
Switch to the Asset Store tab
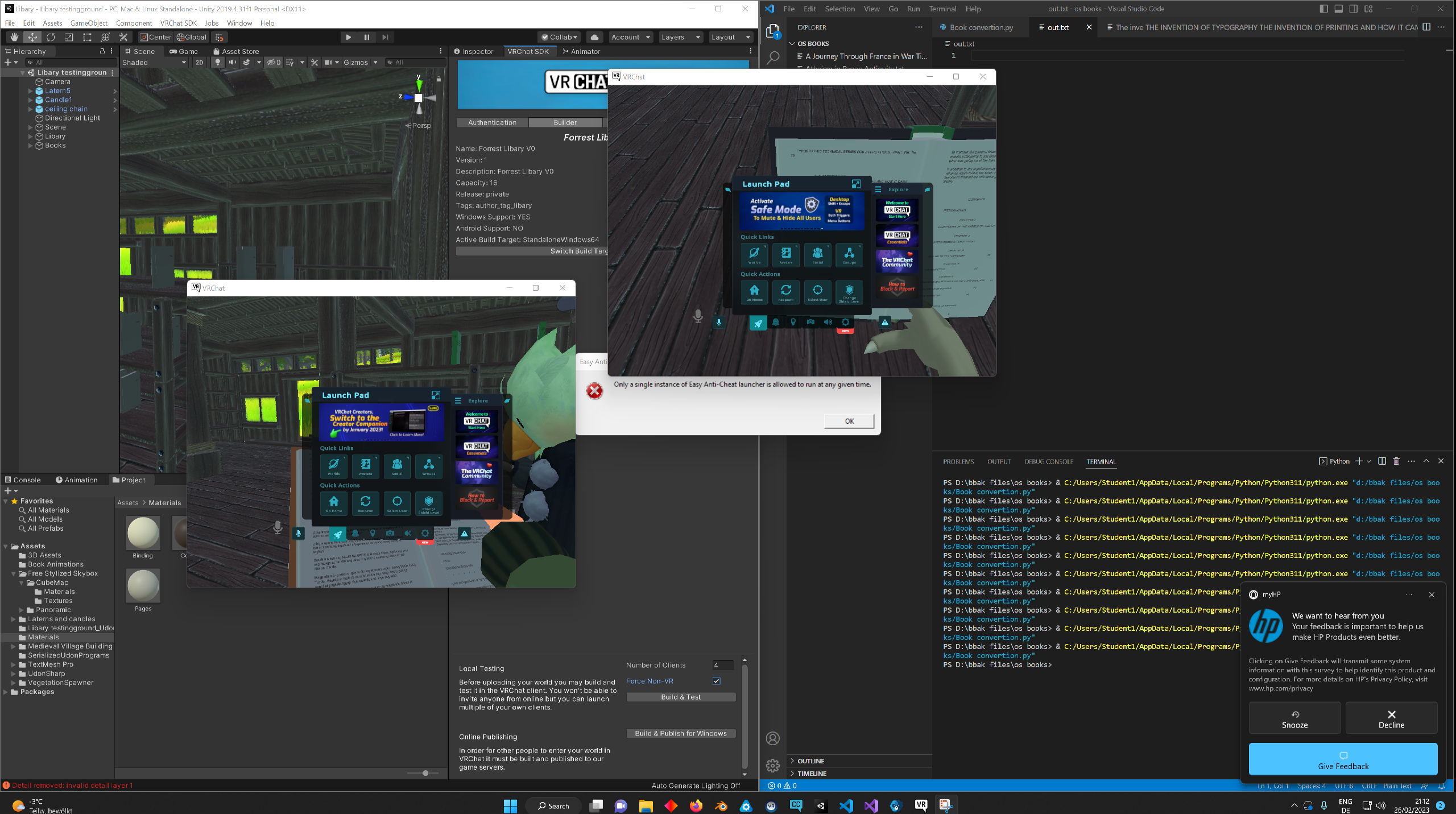(x=235, y=51)
